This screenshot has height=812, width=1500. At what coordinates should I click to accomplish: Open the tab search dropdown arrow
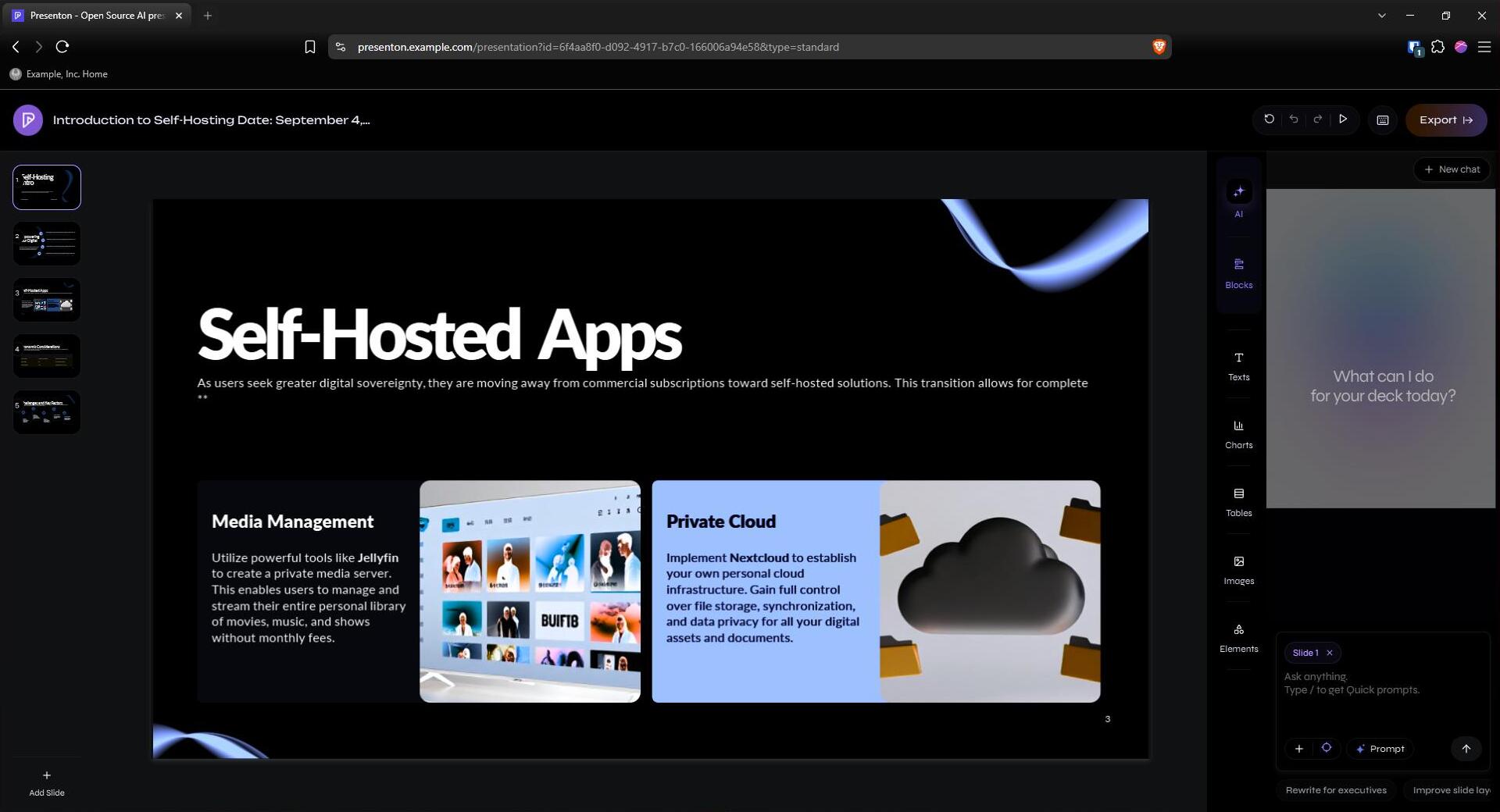click(1381, 16)
